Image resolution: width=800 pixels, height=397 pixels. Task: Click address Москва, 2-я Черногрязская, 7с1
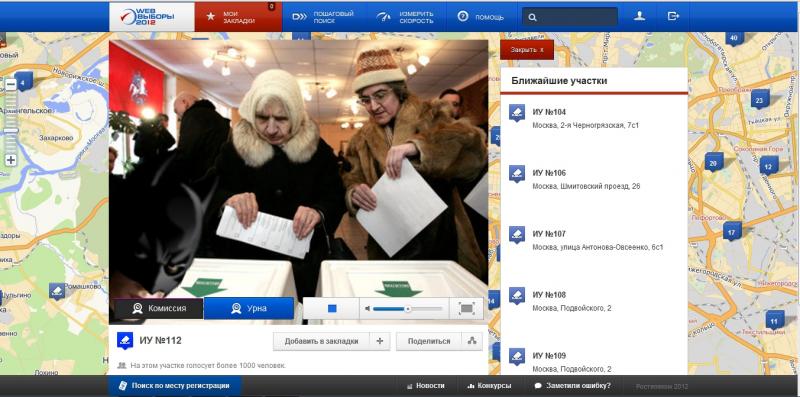[586, 125]
